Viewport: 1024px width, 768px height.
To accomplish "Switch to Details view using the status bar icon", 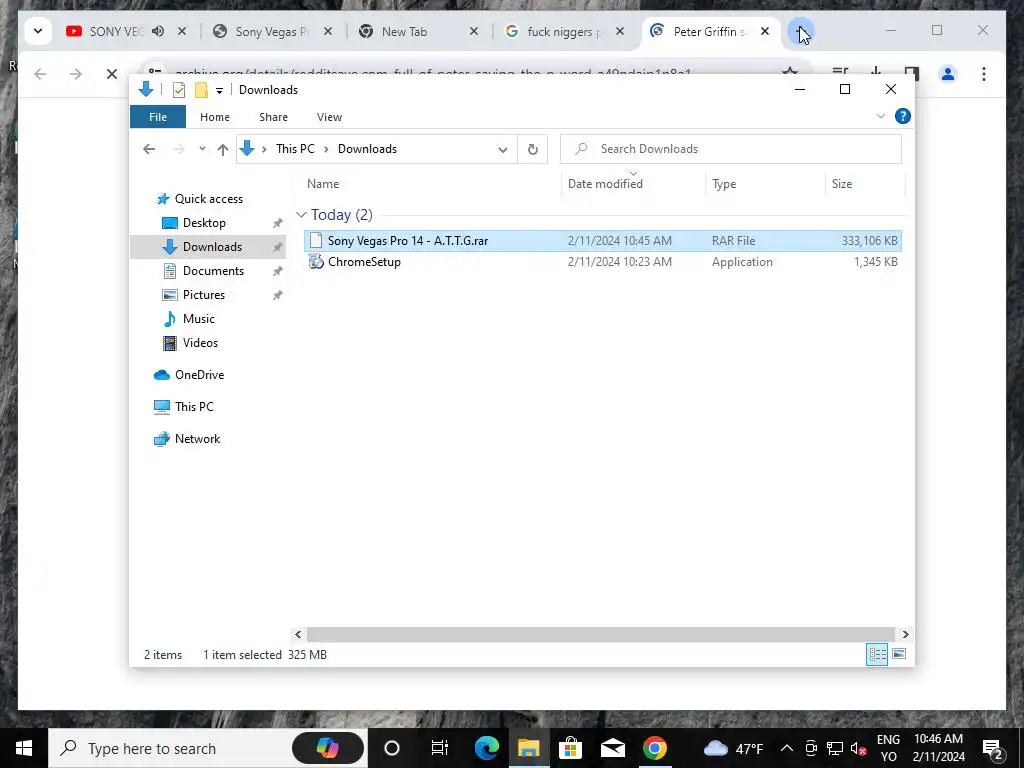I will 877,654.
